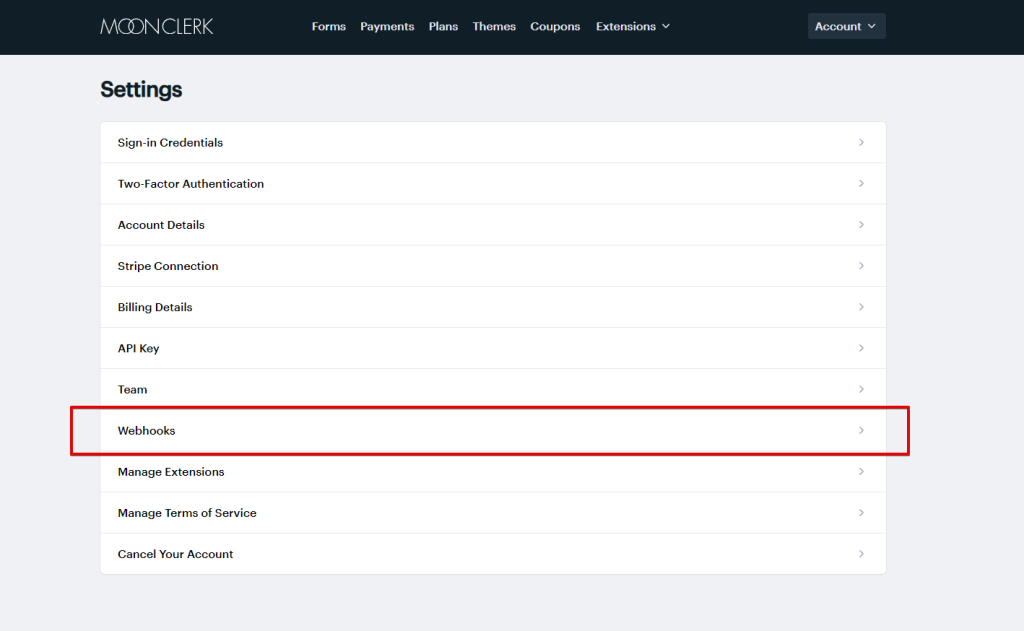Select Account Details setting
Image resolution: width=1024 pixels, height=631 pixels.
[161, 225]
